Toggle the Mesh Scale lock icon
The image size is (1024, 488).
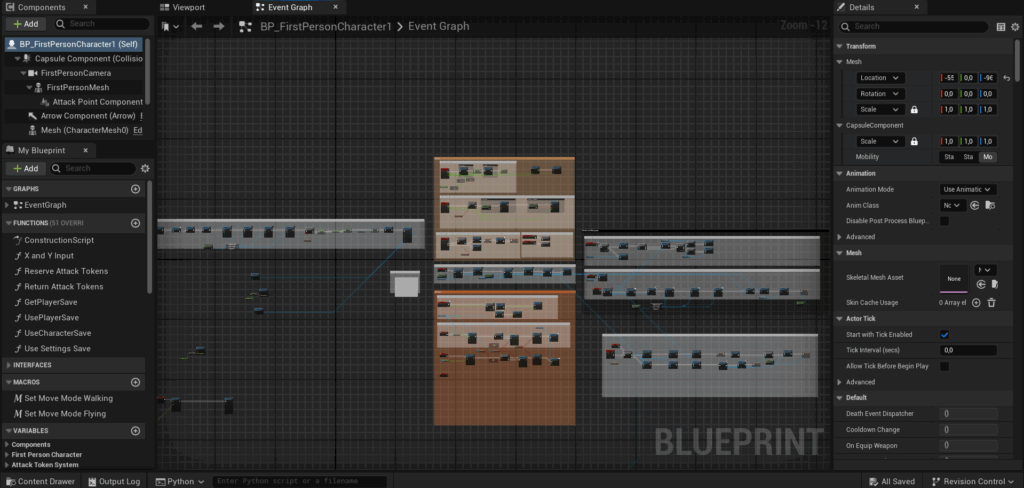point(913,109)
